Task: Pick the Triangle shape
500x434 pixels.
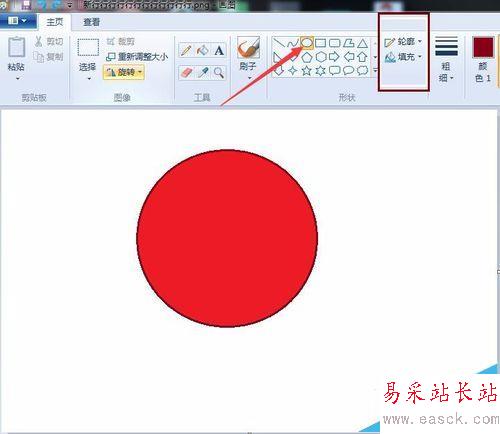Action: pos(363,43)
